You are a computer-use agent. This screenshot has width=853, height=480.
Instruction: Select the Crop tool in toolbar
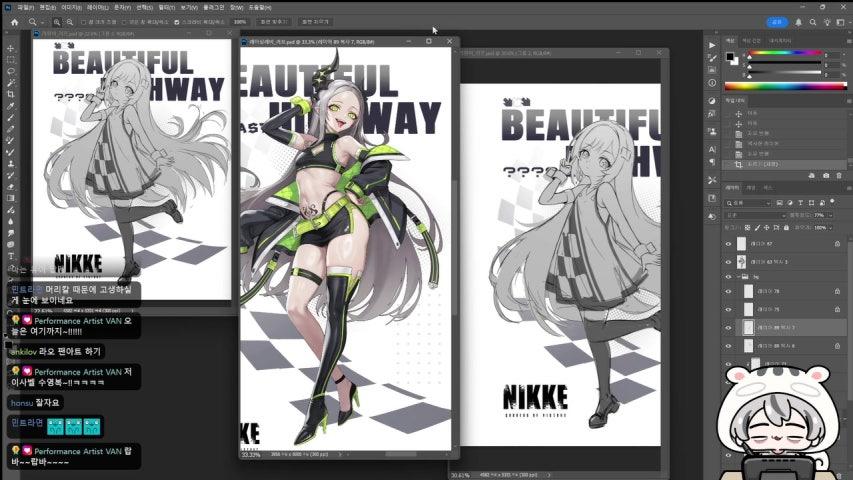pos(10,94)
